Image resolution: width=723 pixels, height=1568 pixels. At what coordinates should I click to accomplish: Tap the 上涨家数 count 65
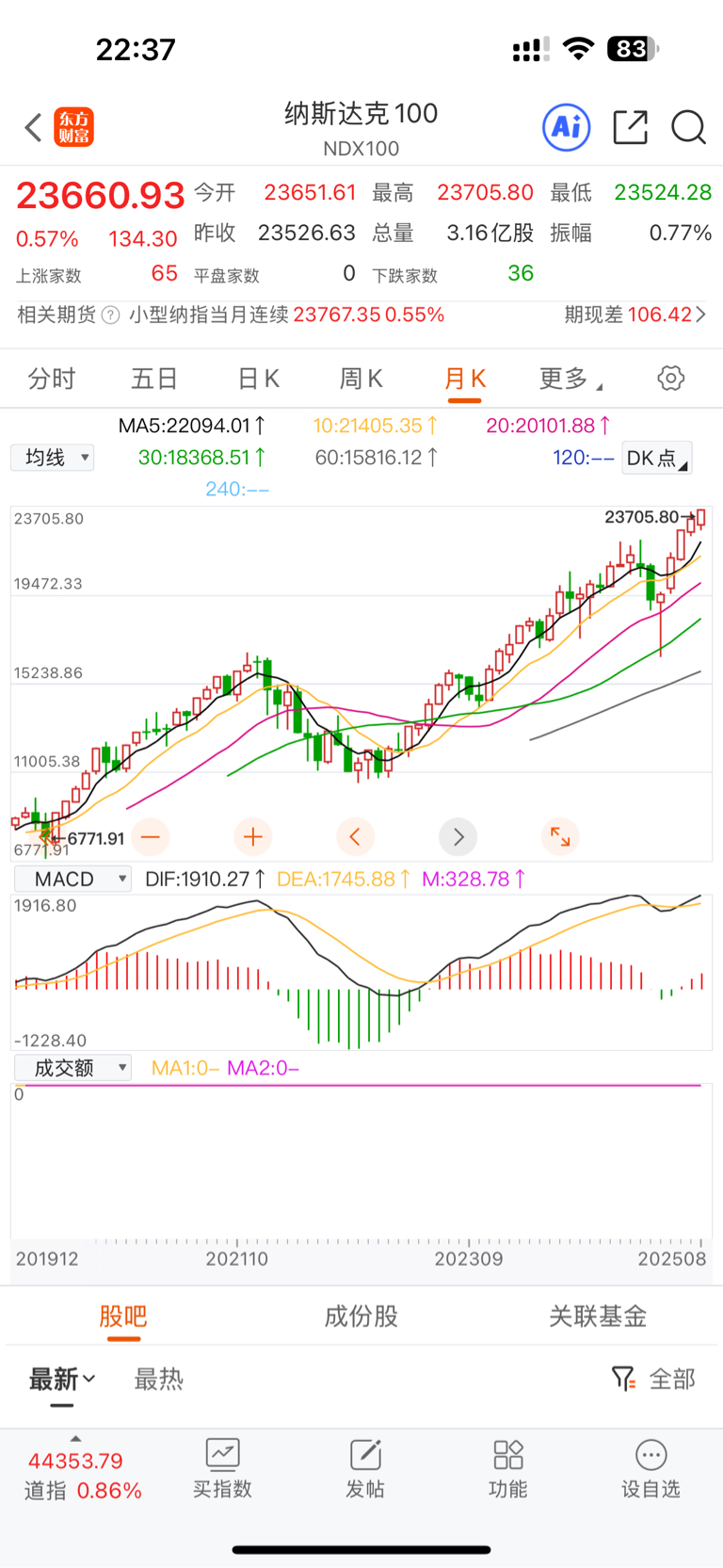coord(165,273)
